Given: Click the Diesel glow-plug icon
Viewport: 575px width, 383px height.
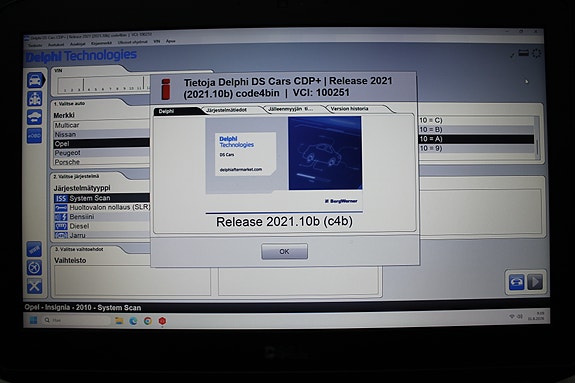Looking at the screenshot, I should coord(61,226).
